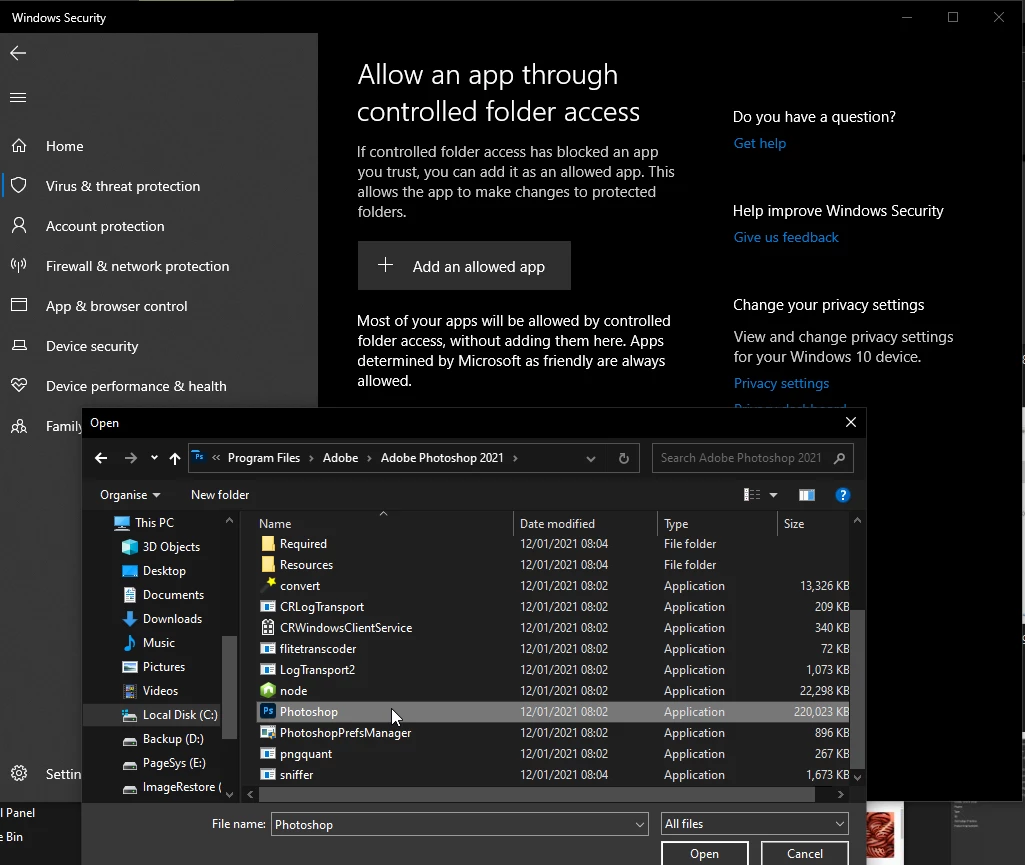Select App & browser control

[x=116, y=306]
